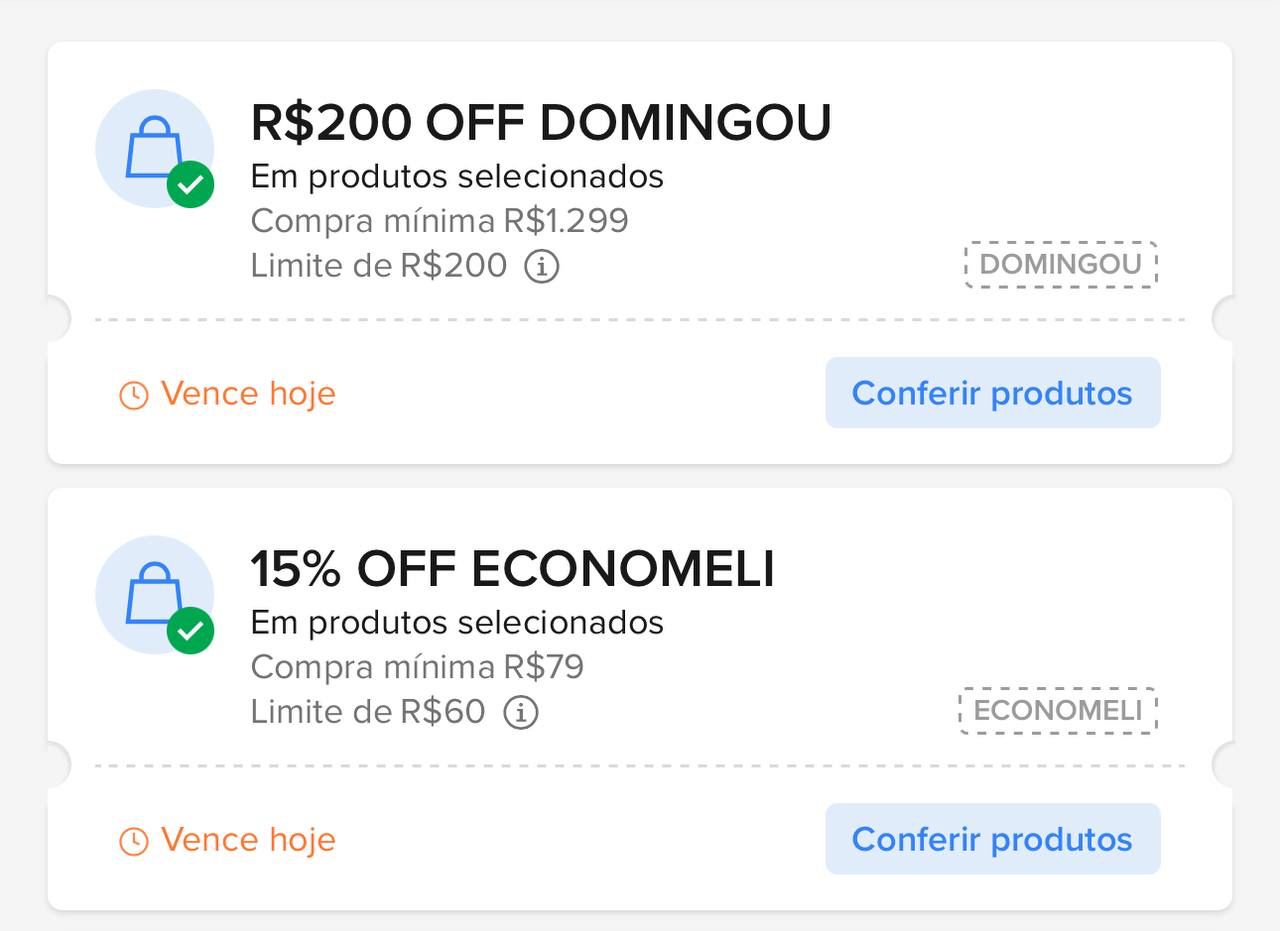Select the R$200 OFF DOMINGOU title

tap(540, 123)
